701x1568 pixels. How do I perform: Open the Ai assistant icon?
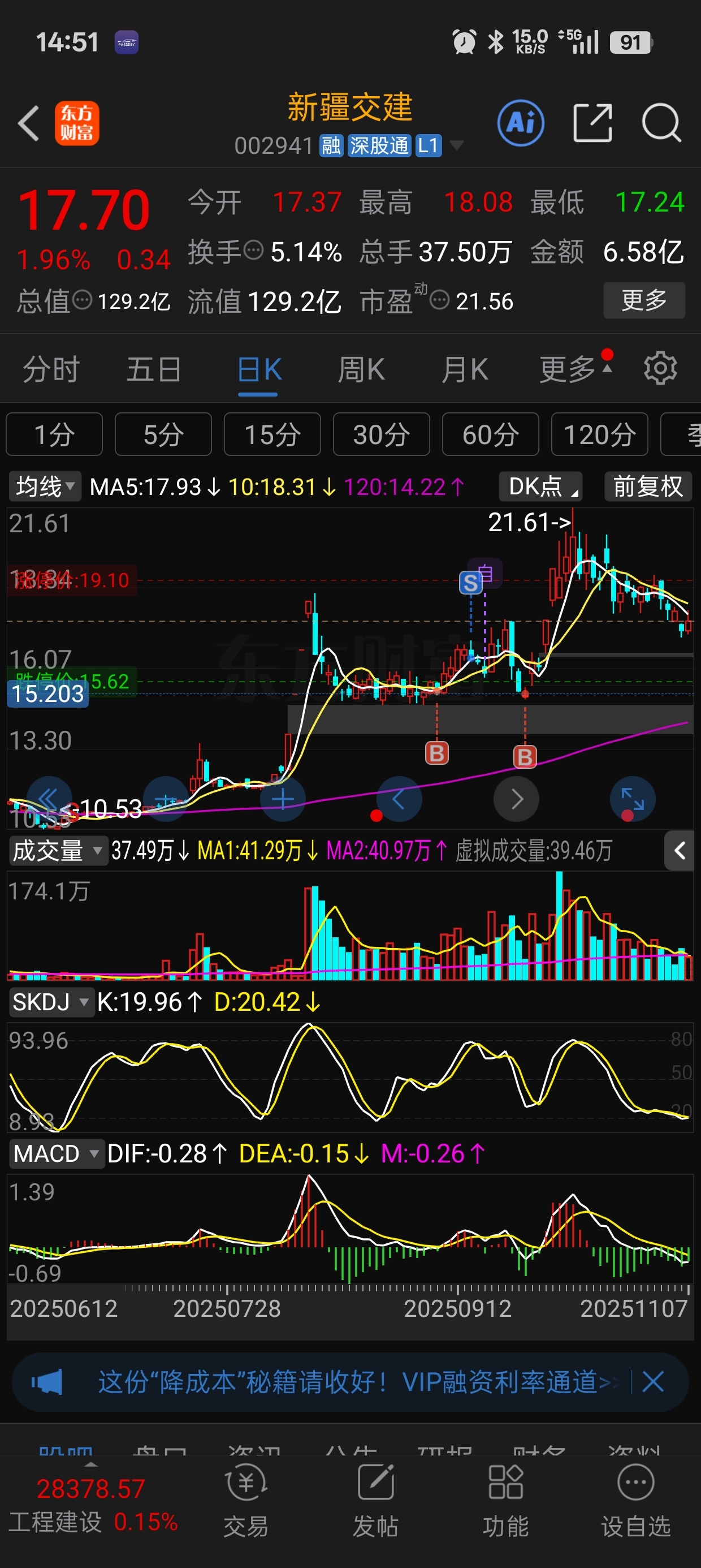(x=521, y=123)
